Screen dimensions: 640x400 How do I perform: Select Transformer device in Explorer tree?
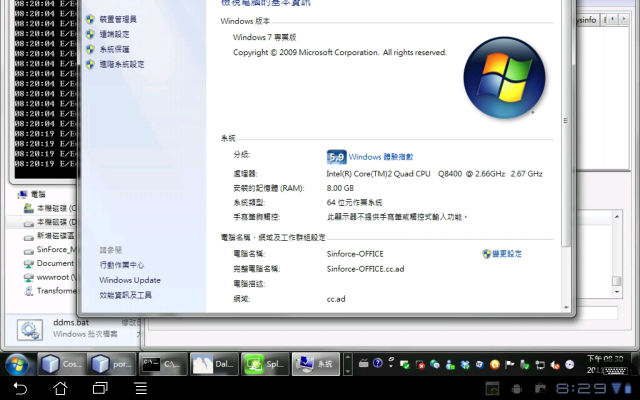tap(50, 291)
